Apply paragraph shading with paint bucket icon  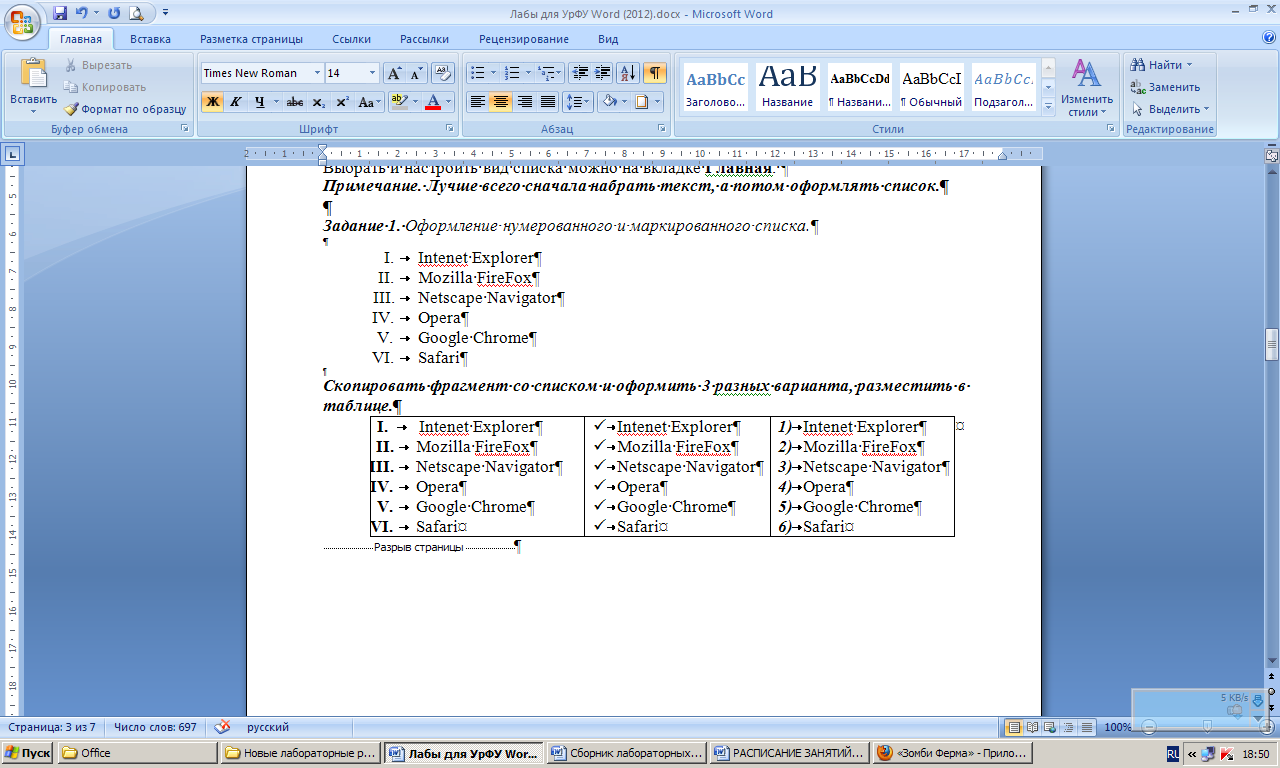click(609, 101)
